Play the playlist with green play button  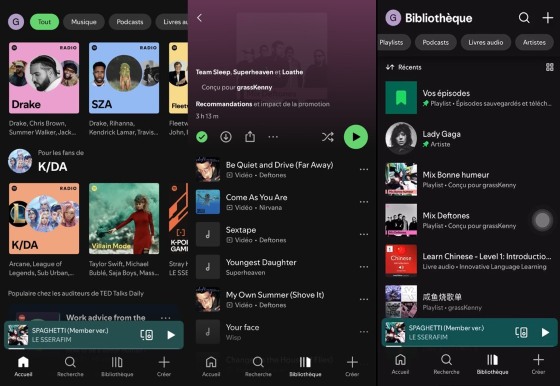356,137
